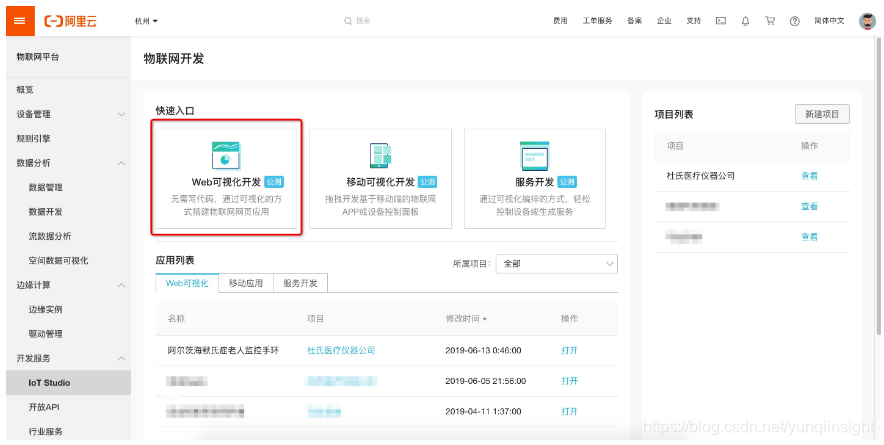
Task: Collapse the 开发服务 sidebar section
Action: (121, 359)
